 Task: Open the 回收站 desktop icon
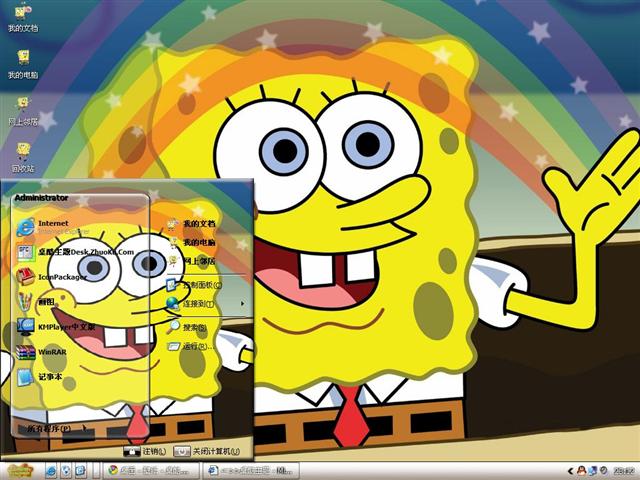pos(22,155)
